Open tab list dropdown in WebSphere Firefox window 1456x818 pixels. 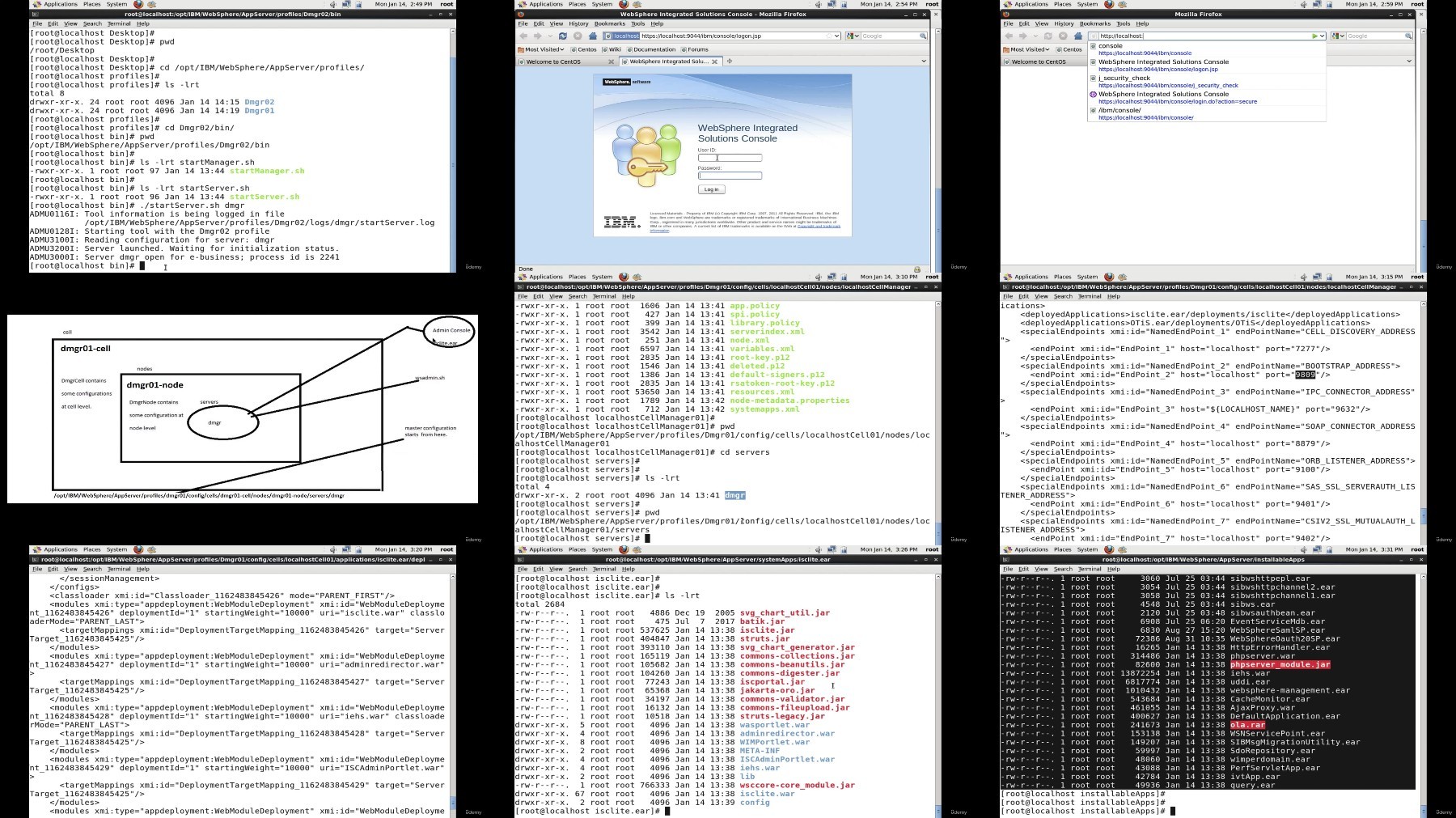click(x=924, y=61)
